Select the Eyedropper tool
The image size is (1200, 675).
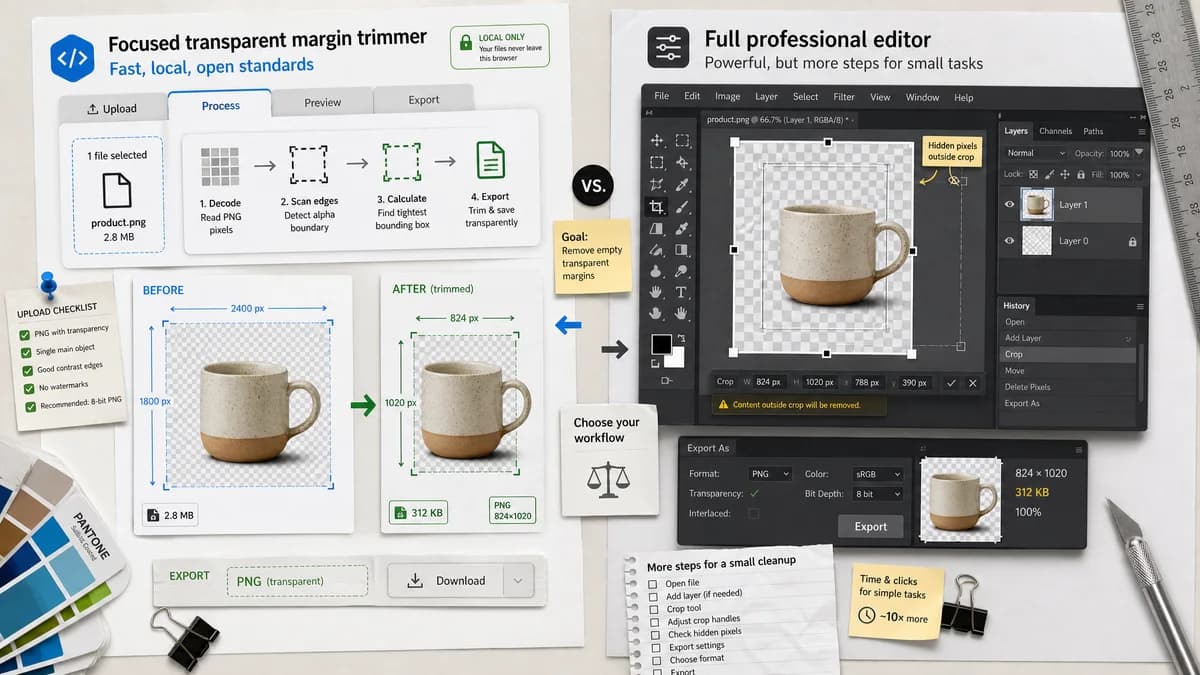pos(682,185)
